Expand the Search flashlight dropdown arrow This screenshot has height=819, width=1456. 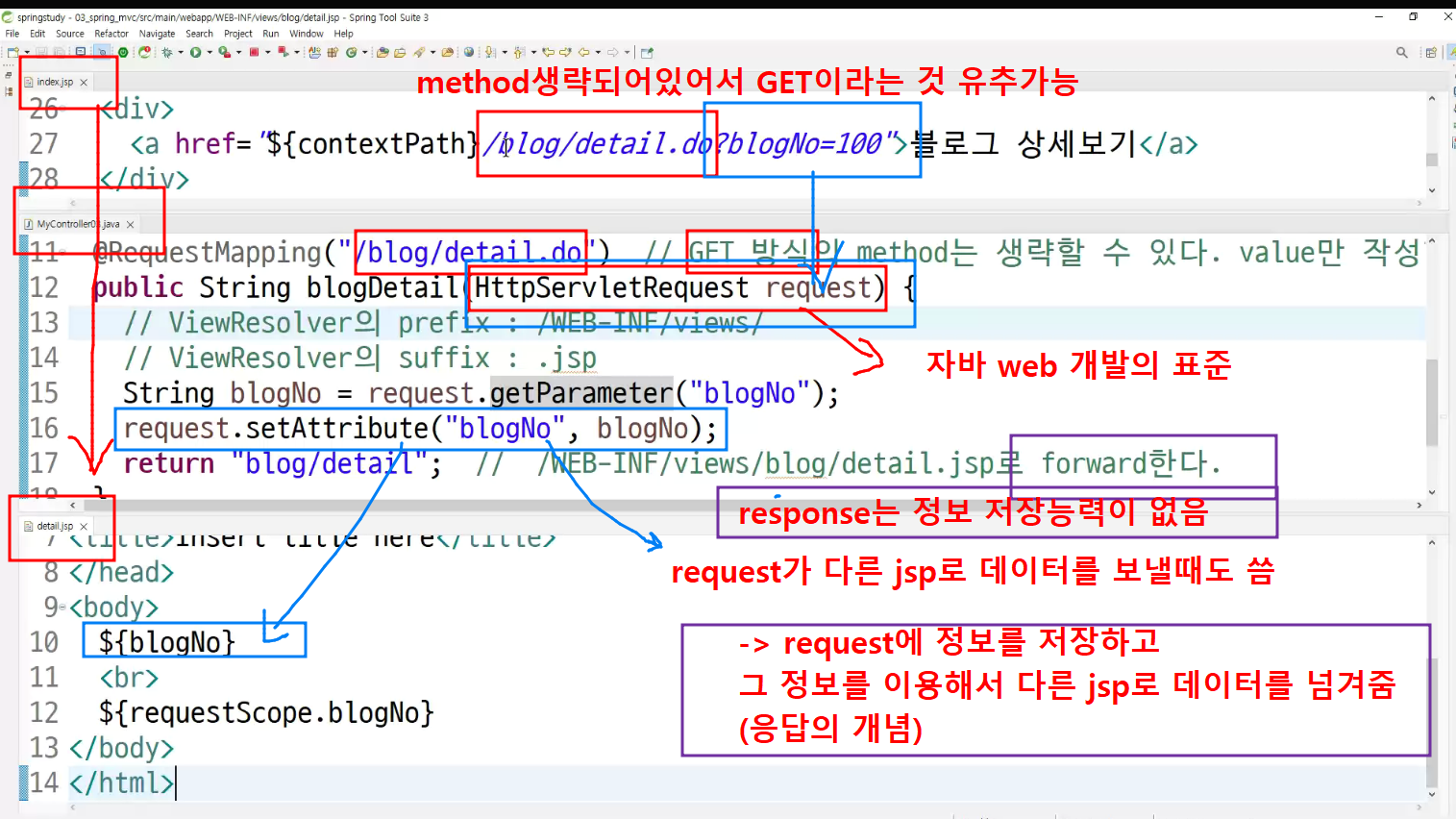click(432, 52)
